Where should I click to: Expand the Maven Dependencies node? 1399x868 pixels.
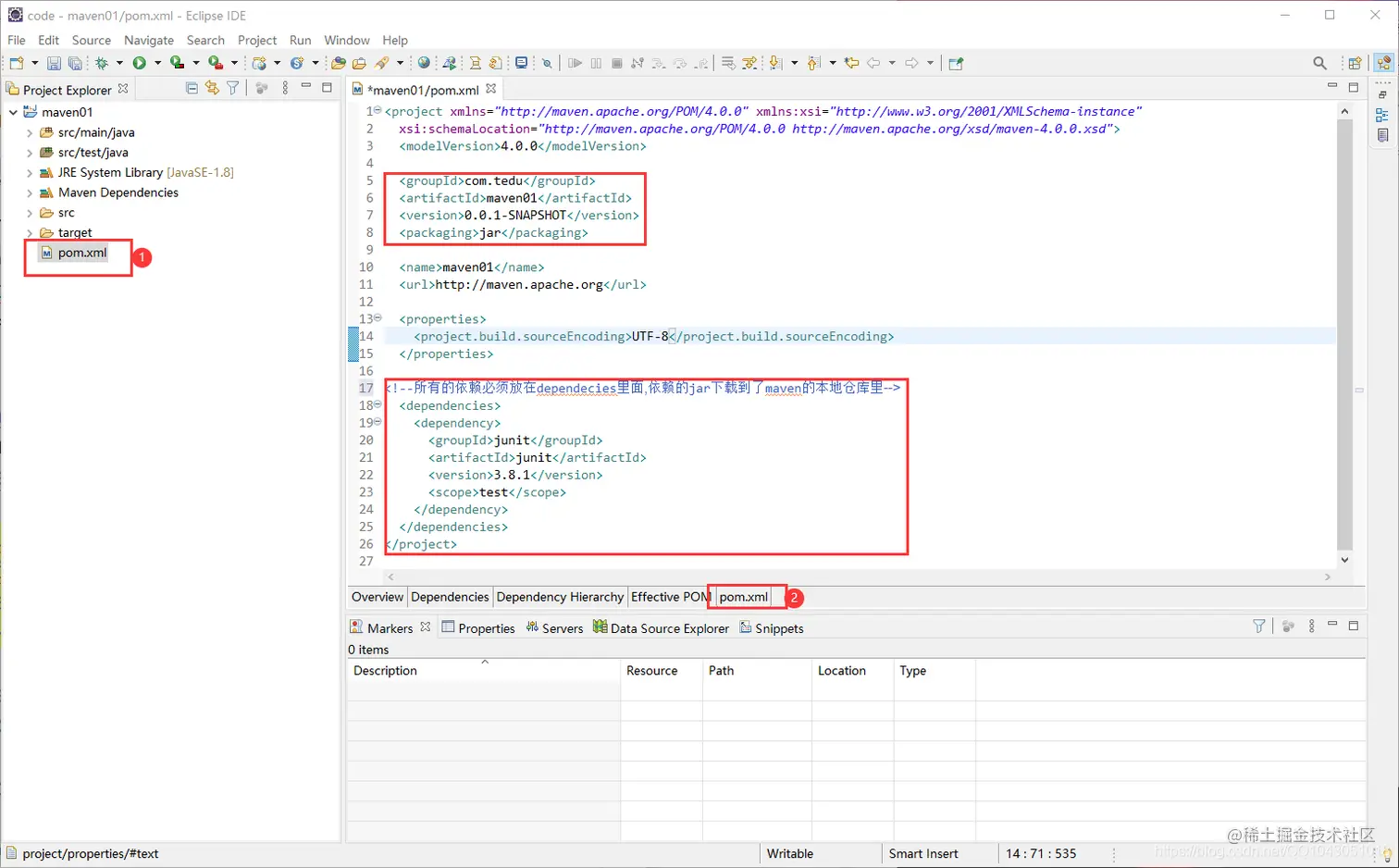tap(30, 192)
